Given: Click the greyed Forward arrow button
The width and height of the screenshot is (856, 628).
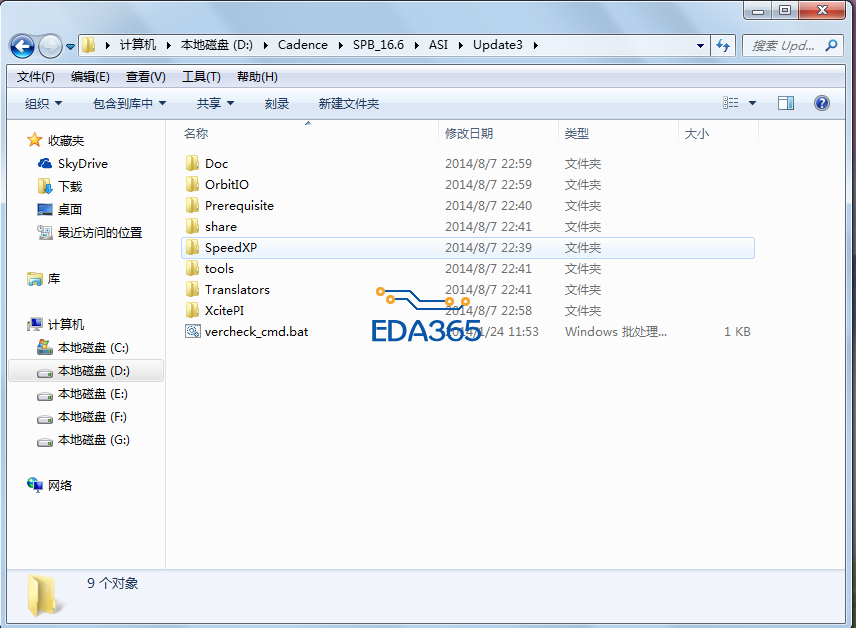Looking at the screenshot, I should point(50,46).
